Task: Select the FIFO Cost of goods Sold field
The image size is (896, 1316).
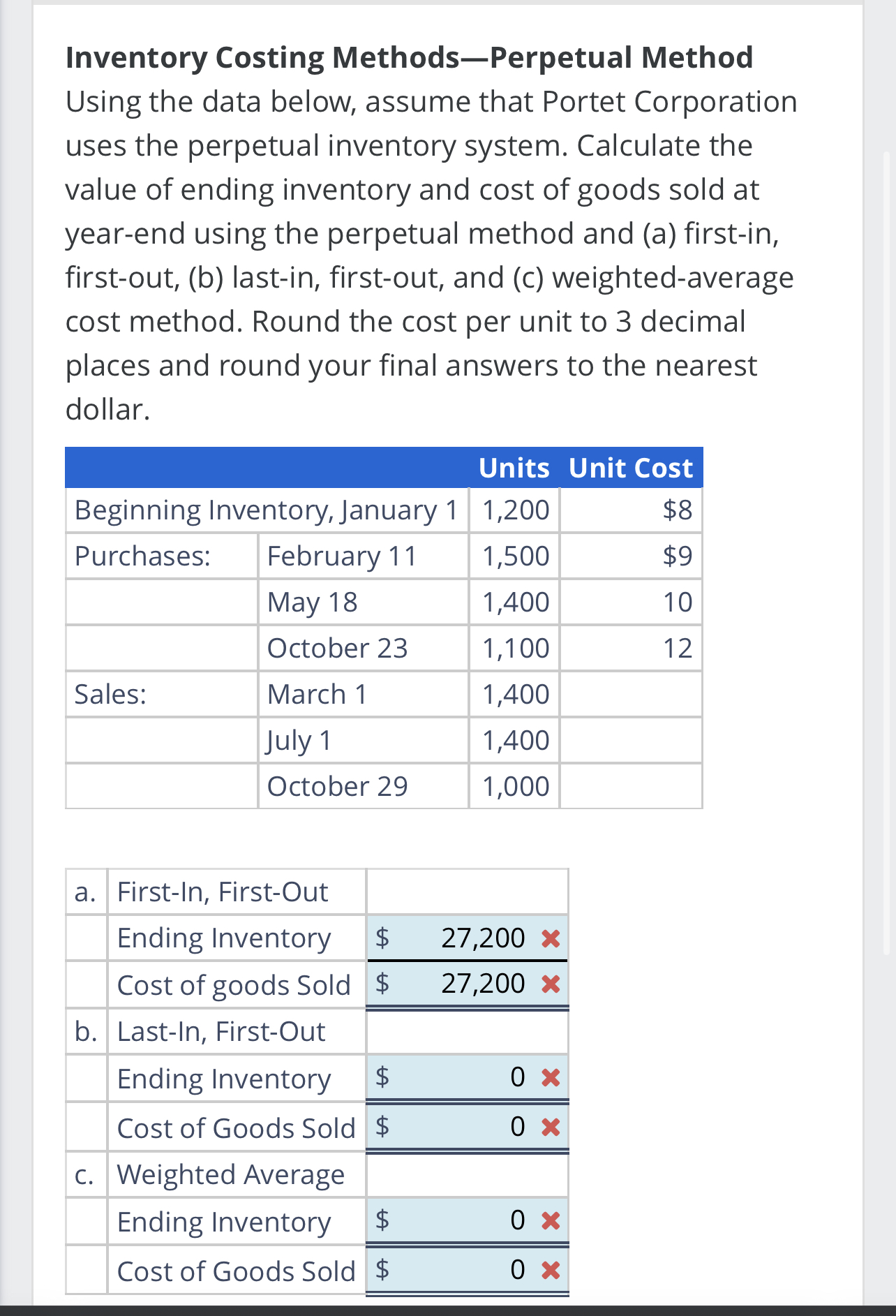Action: (x=468, y=984)
